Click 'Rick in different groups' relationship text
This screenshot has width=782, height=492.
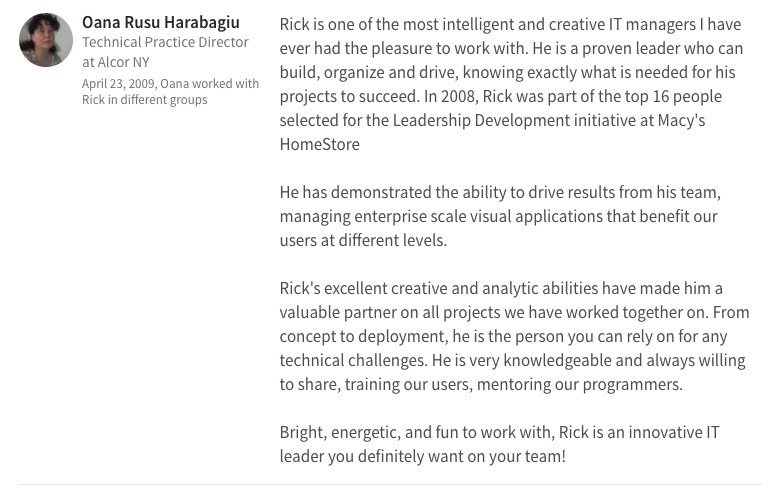coord(145,100)
